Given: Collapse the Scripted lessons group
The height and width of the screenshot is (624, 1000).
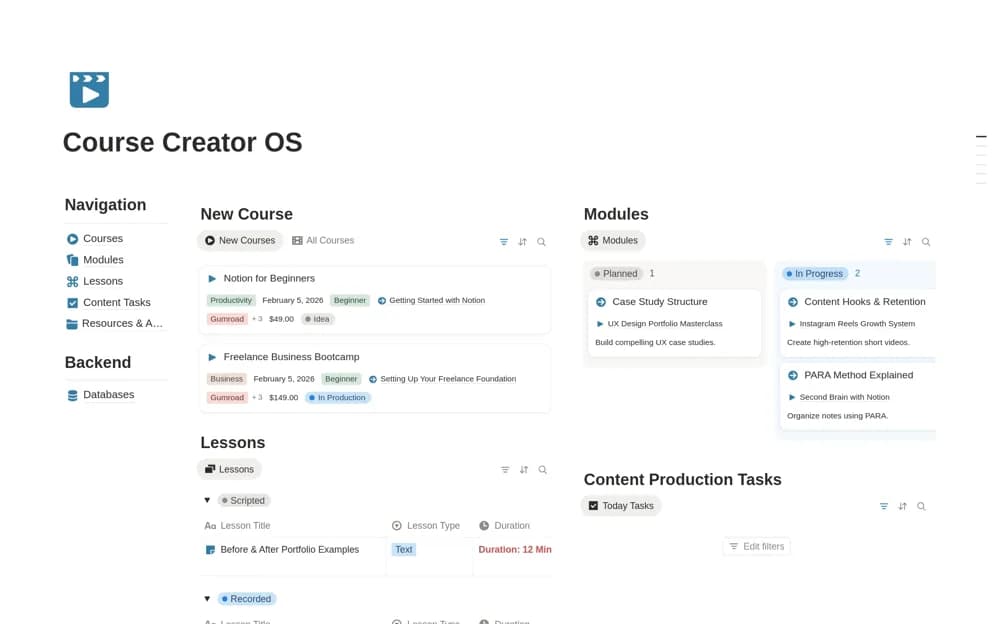Looking at the screenshot, I should pos(207,501).
